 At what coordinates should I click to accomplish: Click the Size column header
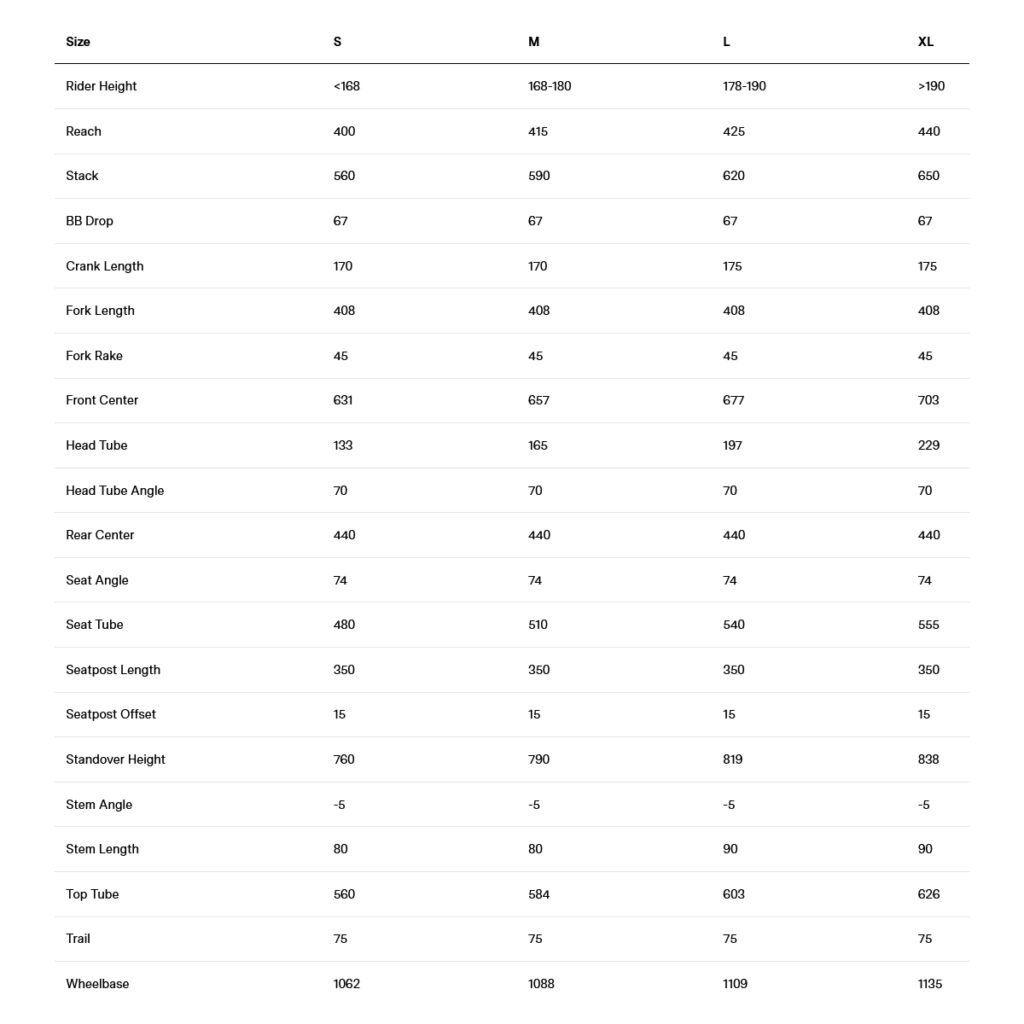pos(78,42)
